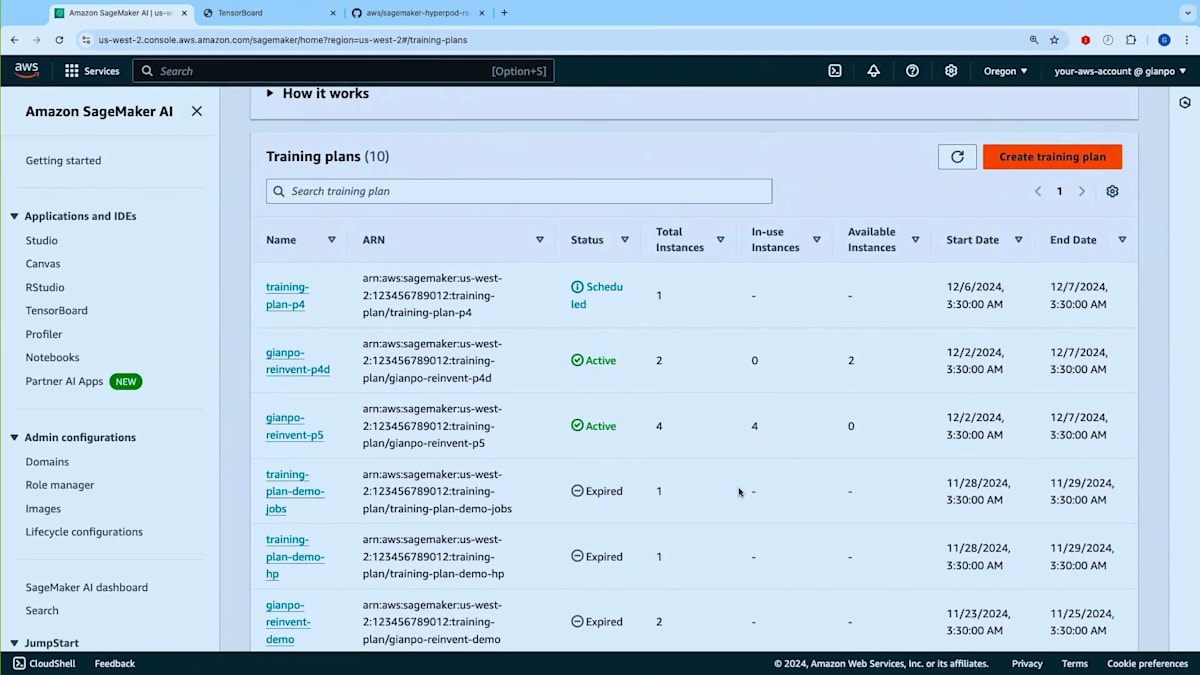Viewport: 1200px width, 675px height.
Task: Open the training-plan-p4 link
Action: [287, 296]
